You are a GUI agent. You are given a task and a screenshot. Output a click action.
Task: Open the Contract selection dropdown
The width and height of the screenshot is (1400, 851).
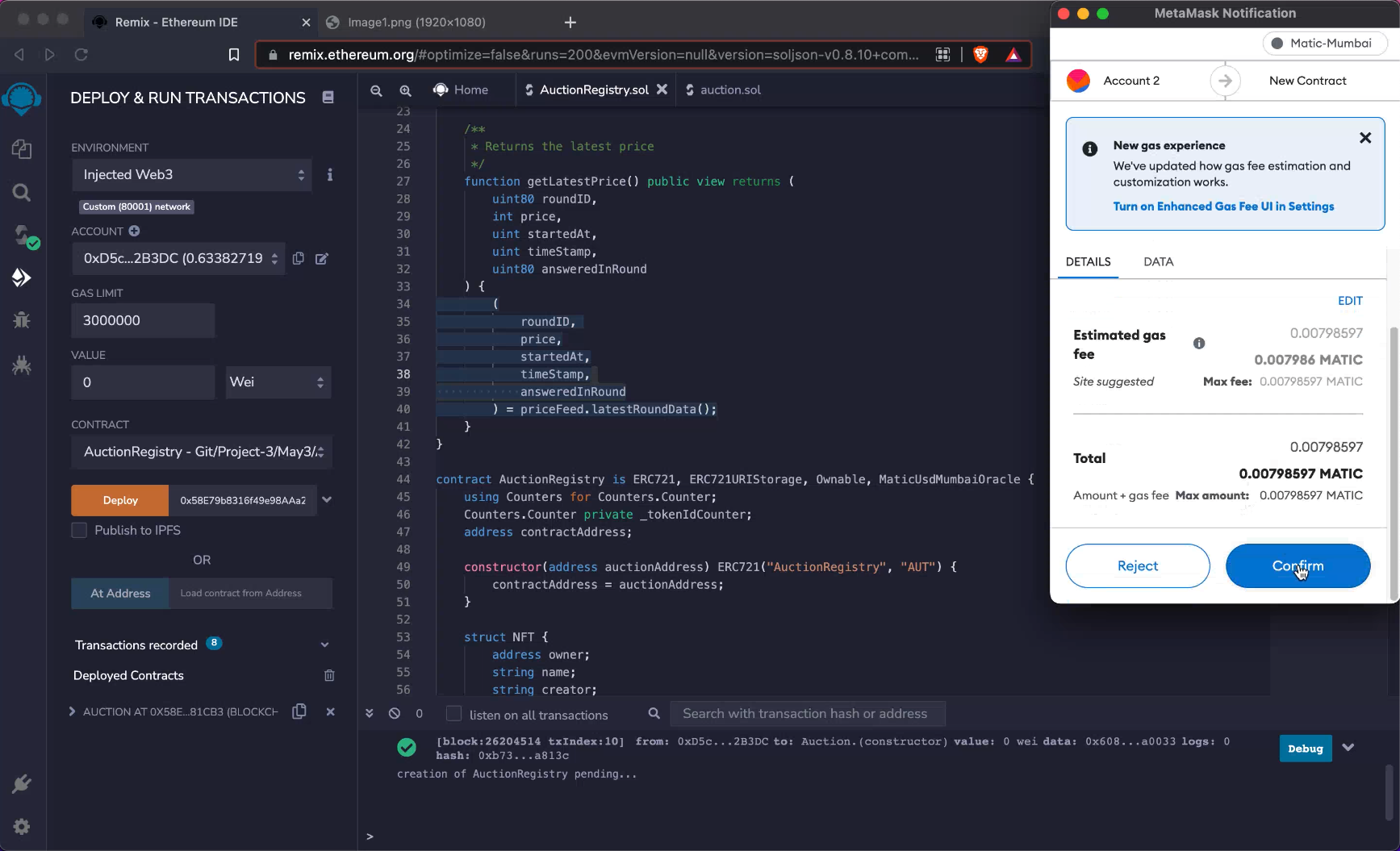pos(202,452)
